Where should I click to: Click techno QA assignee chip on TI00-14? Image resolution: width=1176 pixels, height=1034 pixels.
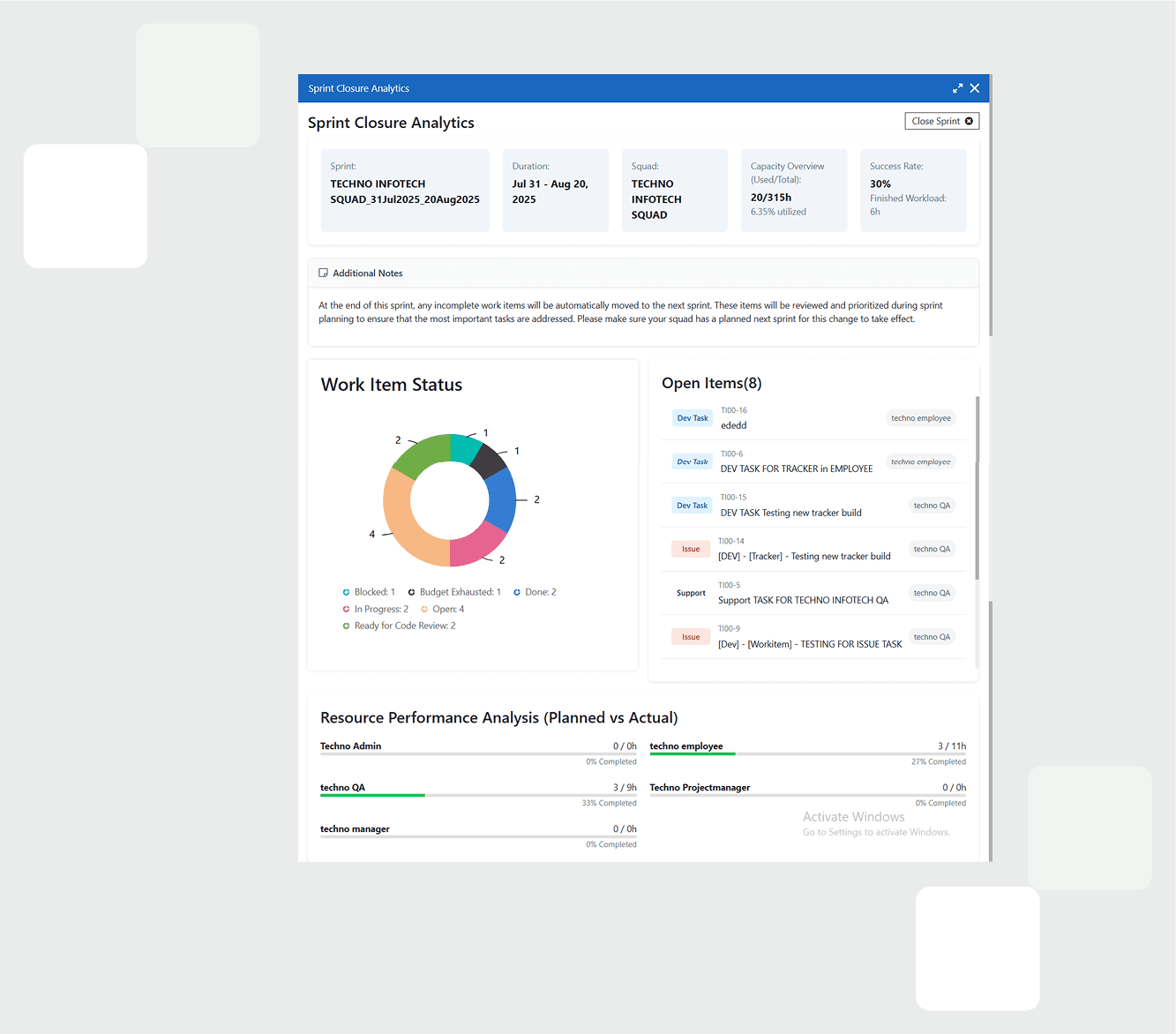coord(932,549)
